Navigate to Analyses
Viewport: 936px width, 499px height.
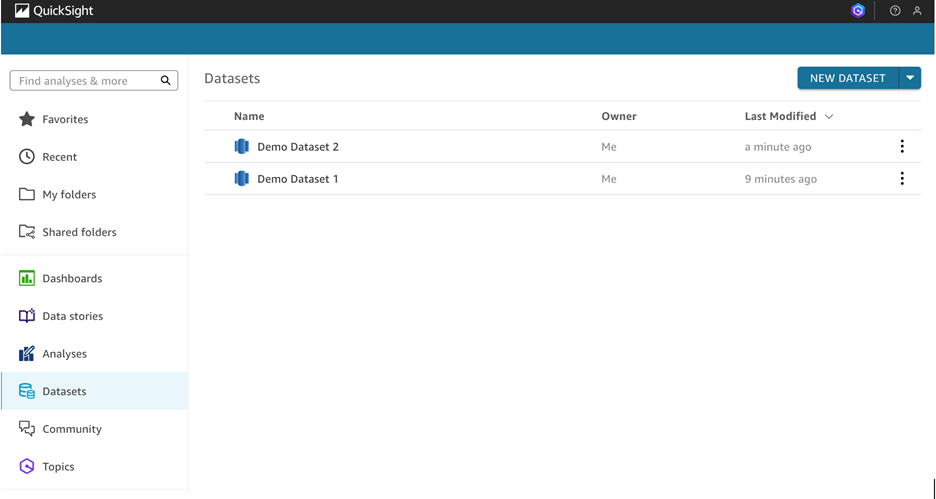[64, 354]
